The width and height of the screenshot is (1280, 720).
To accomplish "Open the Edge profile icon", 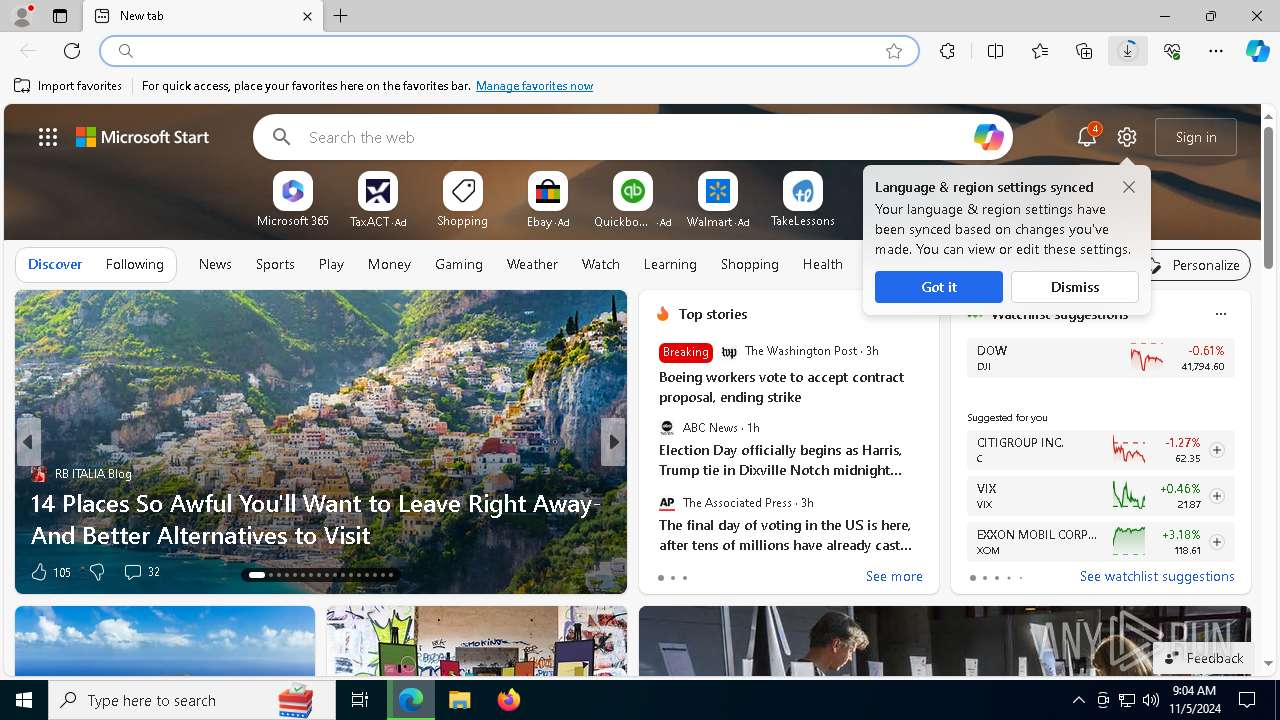I will coord(22,16).
